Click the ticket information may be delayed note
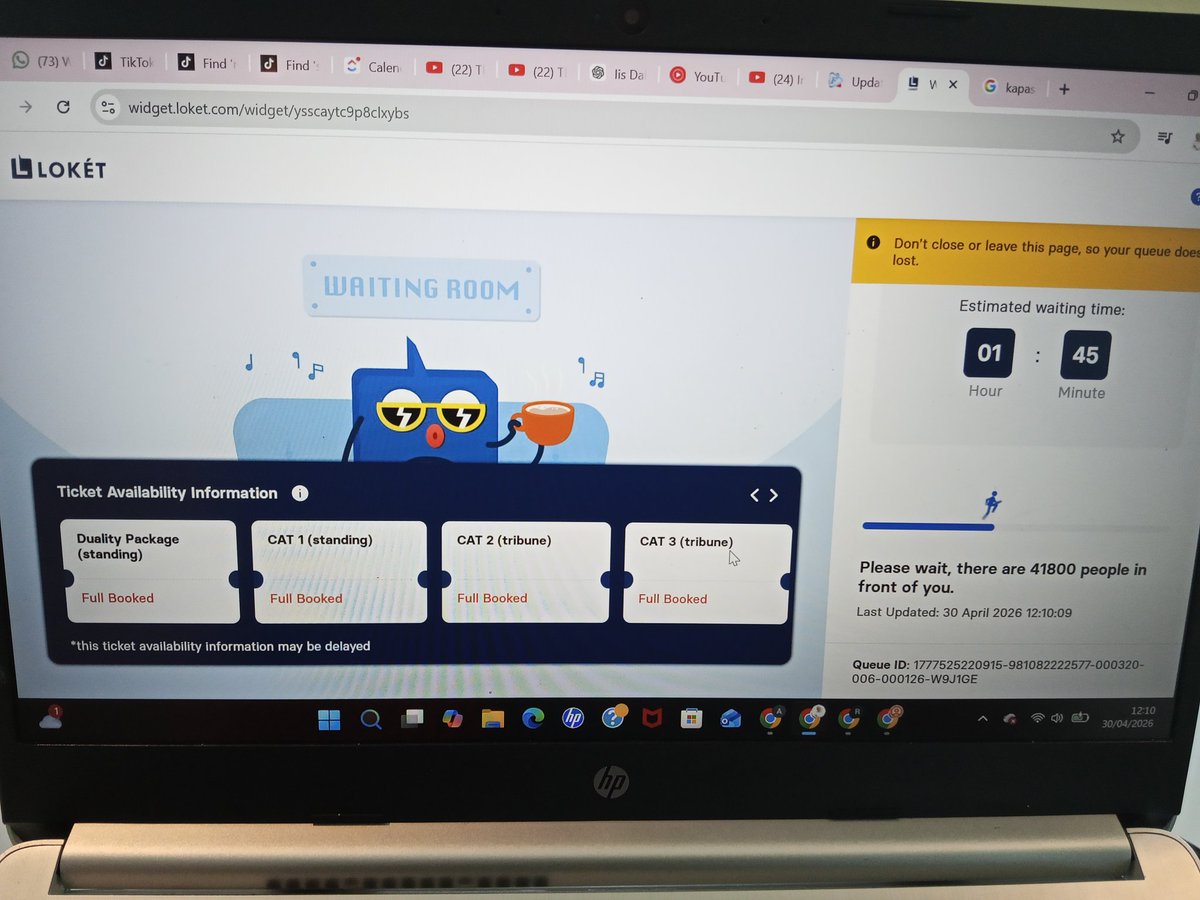The image size is (1200, 900). [x=220, y=646]
